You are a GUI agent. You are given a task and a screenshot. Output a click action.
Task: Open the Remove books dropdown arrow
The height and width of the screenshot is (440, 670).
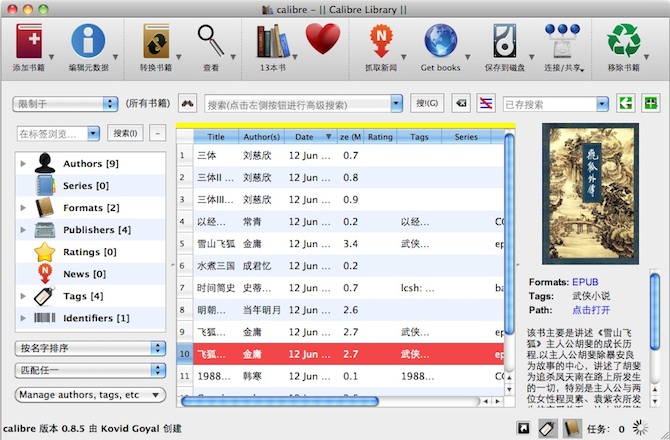[x=646, y=57]
